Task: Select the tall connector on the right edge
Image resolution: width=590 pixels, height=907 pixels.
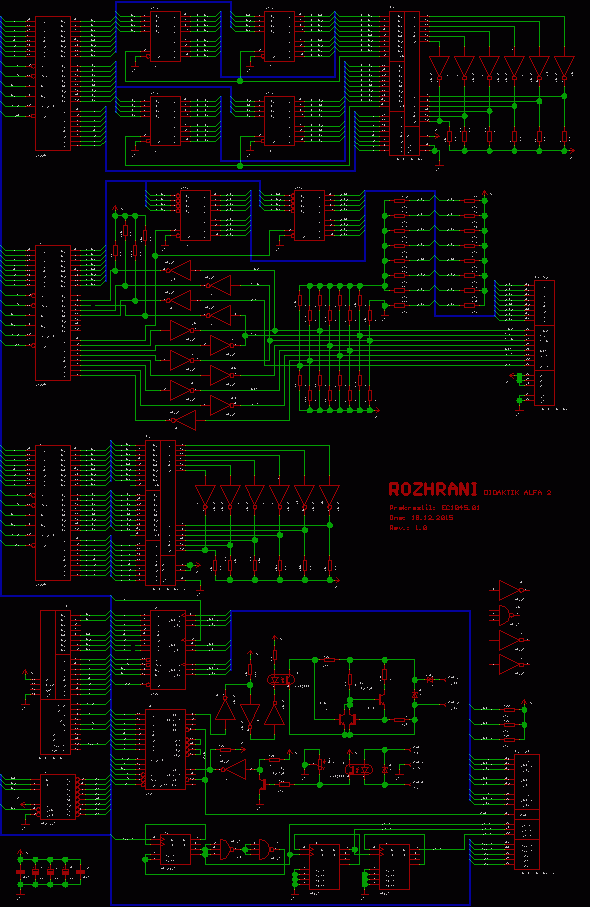Action: point(544,343)
